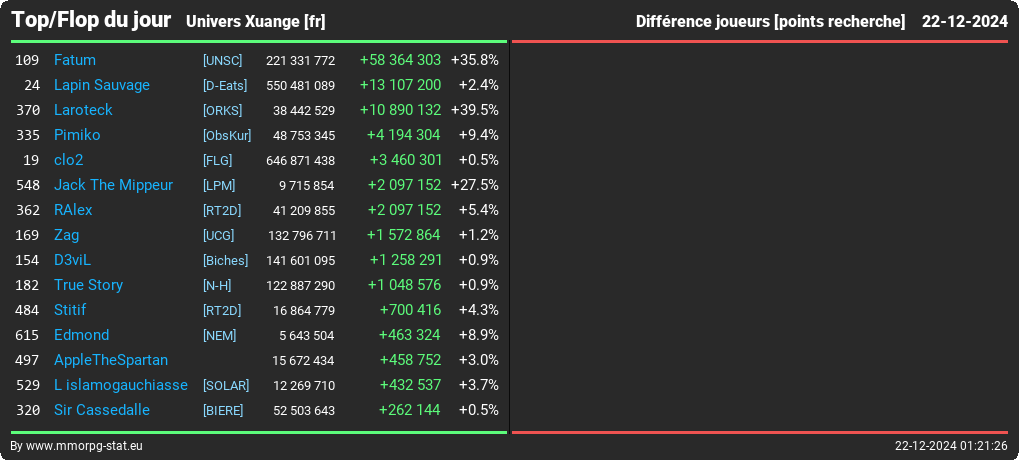Screen dimensions: 1019x460
Task: Select player name Laroteck
Action: point(83,110)
